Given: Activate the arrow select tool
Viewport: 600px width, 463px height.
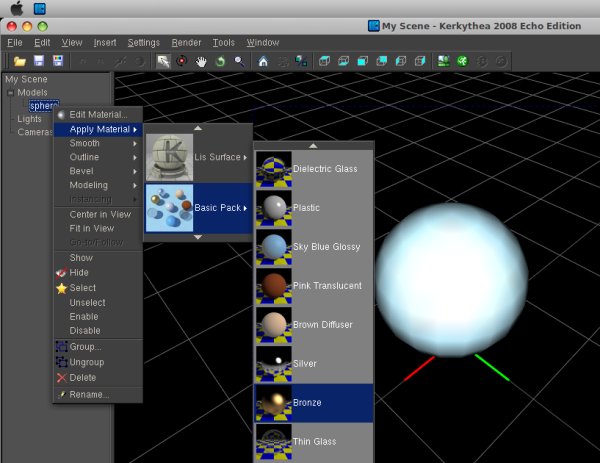Looking at the screenshot, I should pos(163,61).
